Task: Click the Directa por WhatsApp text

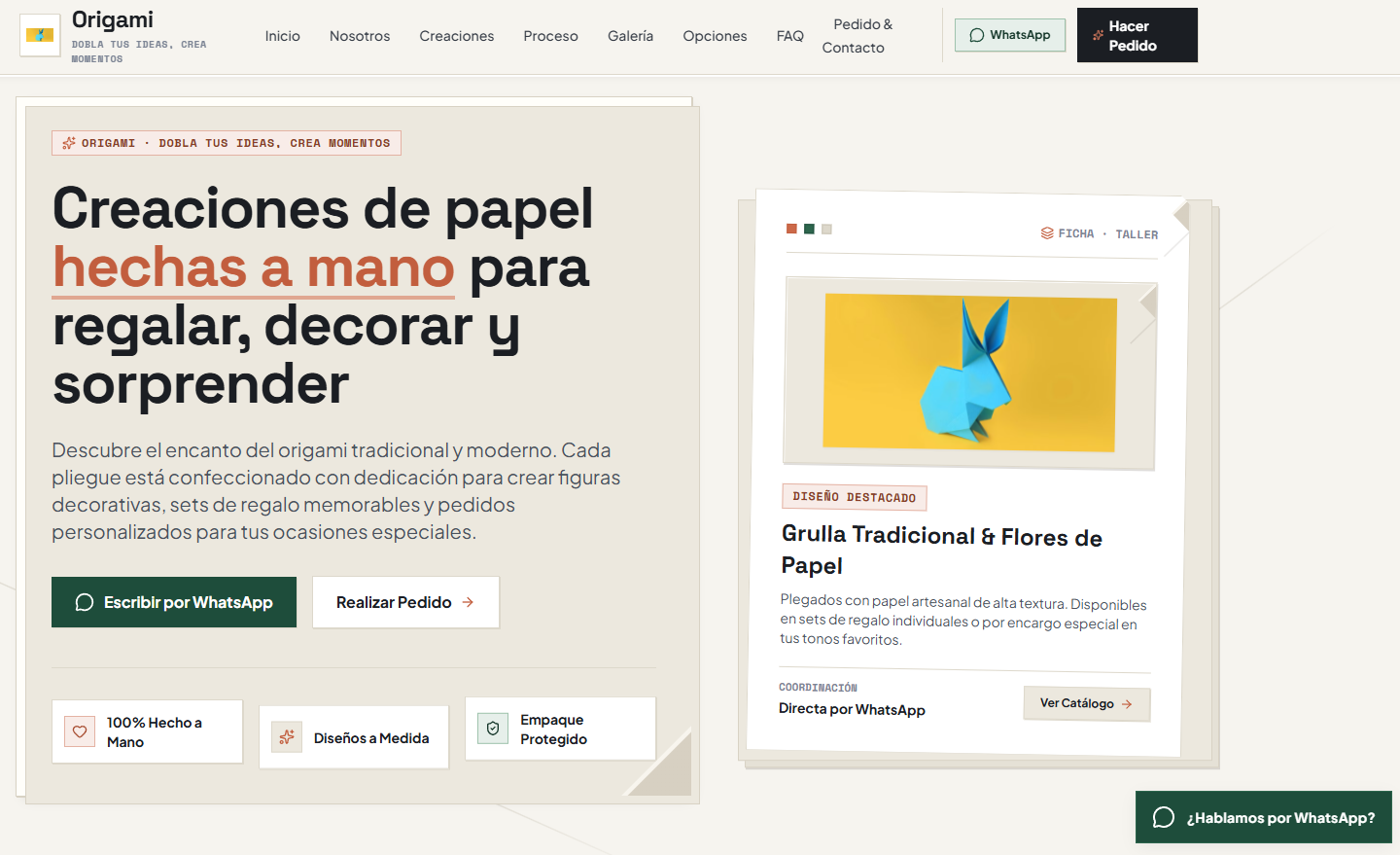Action: click(852, 709)
